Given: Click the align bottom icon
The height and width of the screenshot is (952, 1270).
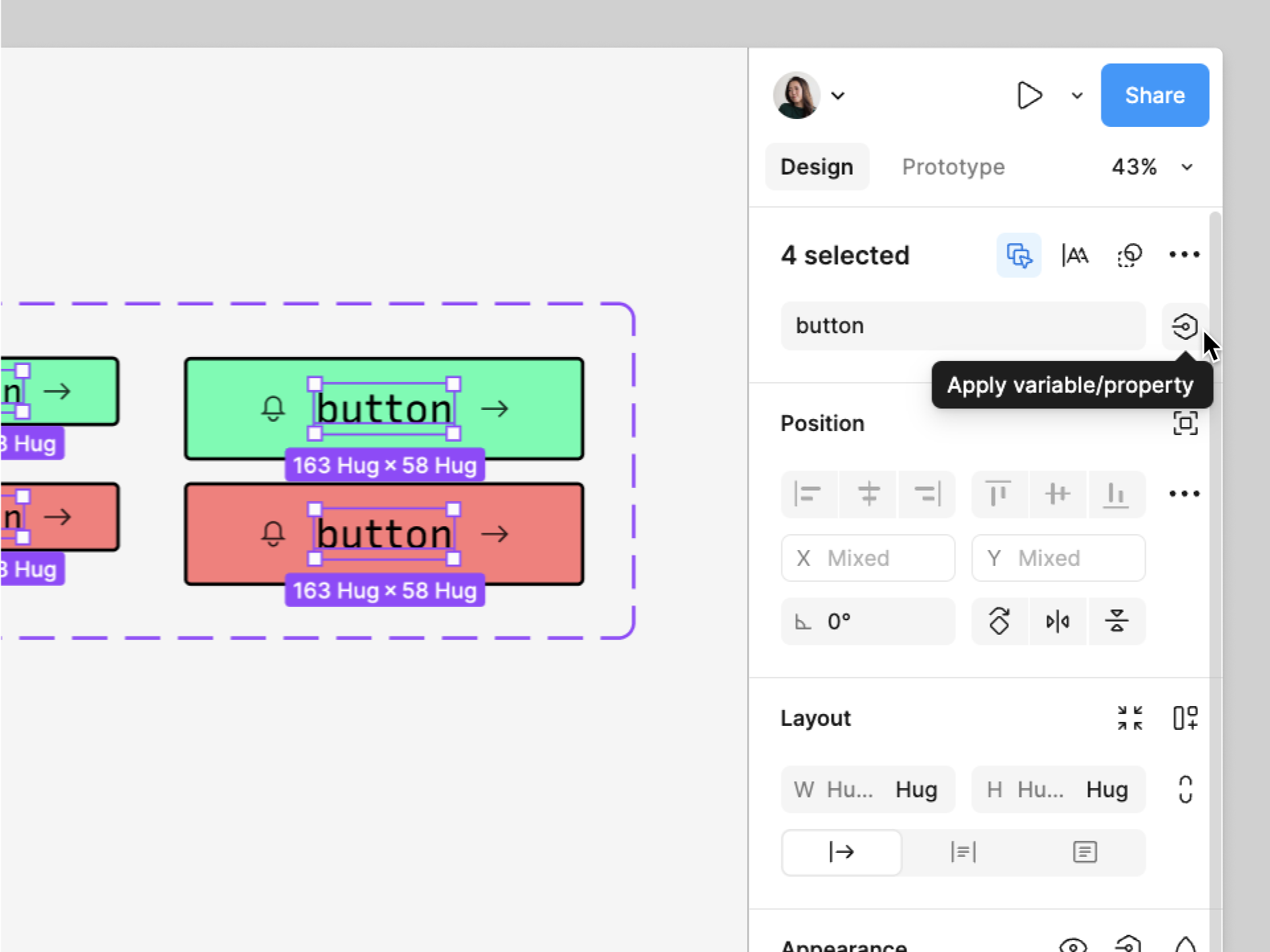Looking at the screenshot, I should pos(1116,494).
